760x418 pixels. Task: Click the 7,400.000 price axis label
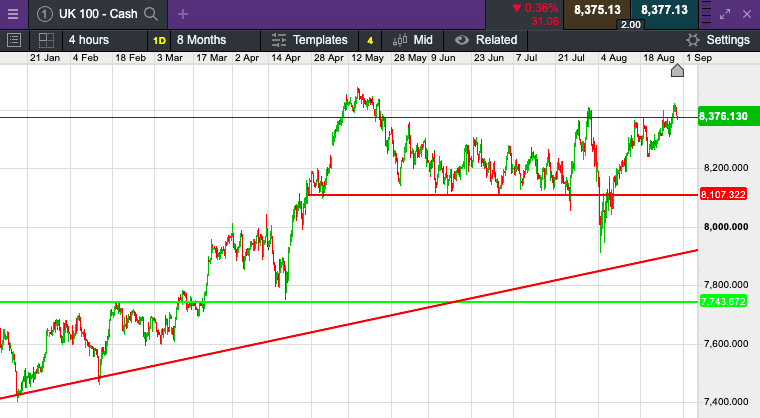(x=726, y=402)
